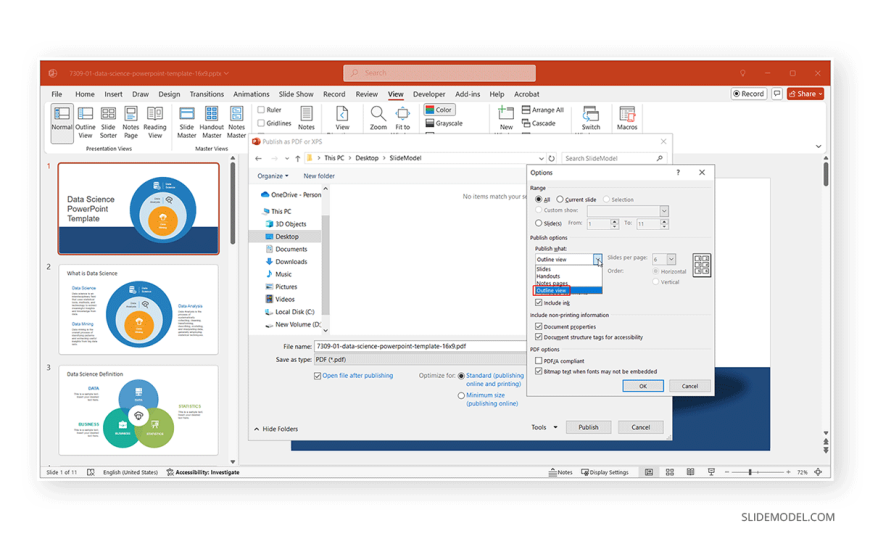The image size is (870, 539).
Task: Toggle Bitmap text when fonts not embedded
Action: (538, 371)
